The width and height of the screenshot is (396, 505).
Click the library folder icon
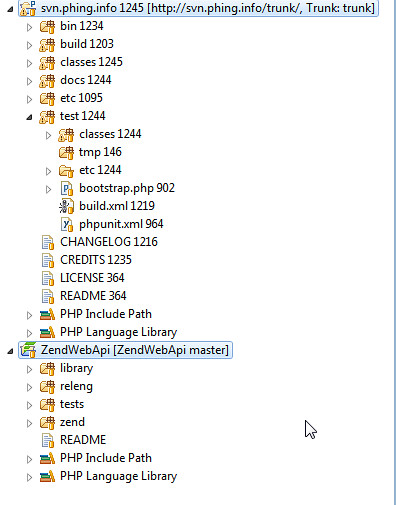click(47, 369)
